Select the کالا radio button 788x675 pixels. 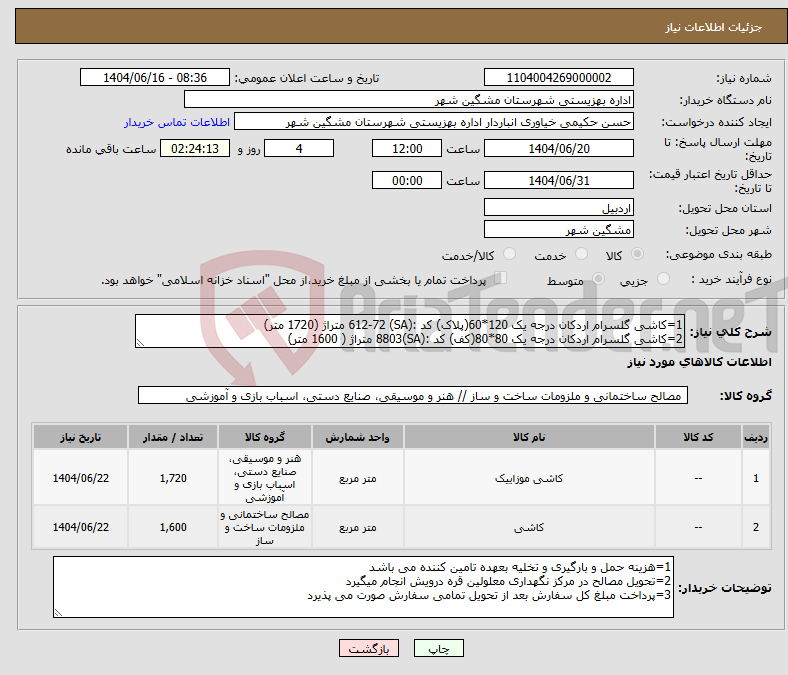tap(637, 254)
